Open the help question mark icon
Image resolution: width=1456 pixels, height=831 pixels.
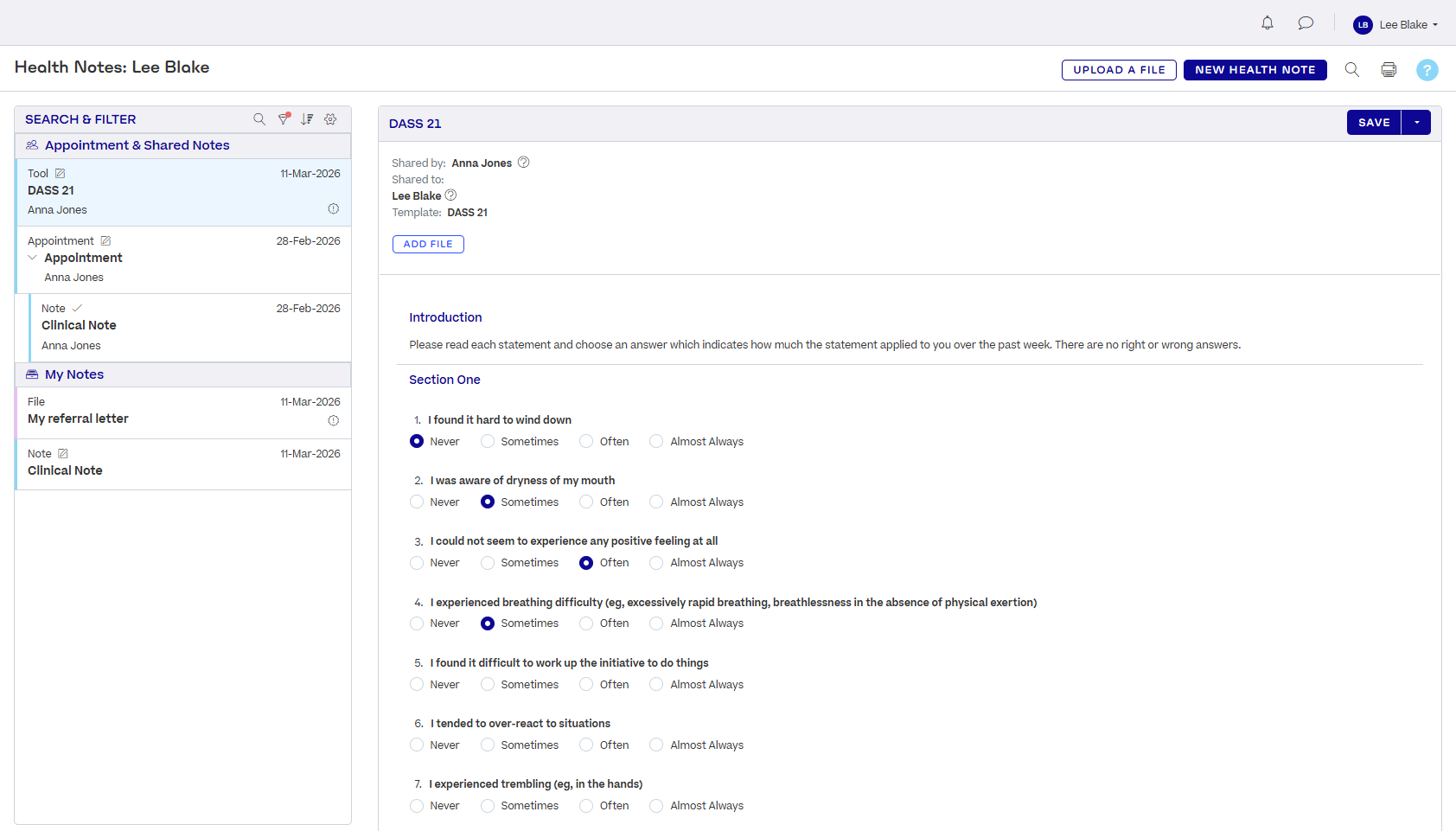pyautogui.click(x=1427, y=70)
